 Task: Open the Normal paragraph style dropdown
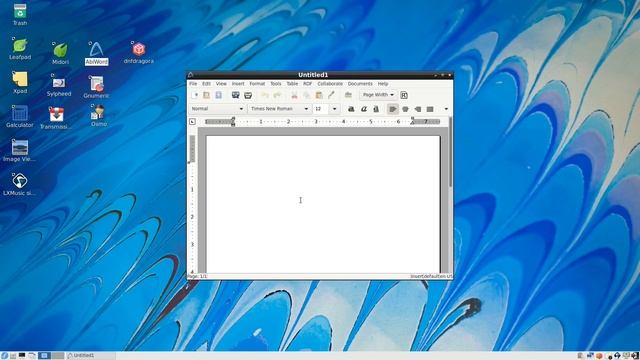pyautogui.click(x=217, y=109)
